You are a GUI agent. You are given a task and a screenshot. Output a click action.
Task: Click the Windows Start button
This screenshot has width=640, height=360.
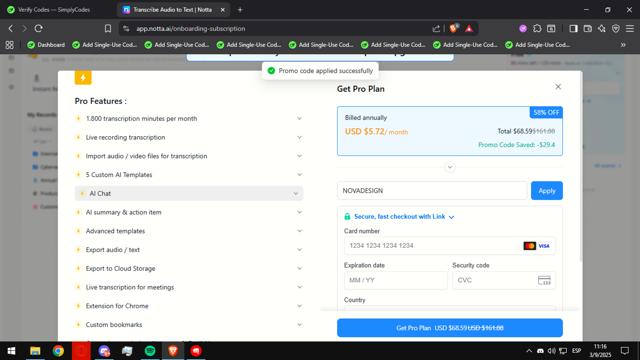click(x=11, y=351)
